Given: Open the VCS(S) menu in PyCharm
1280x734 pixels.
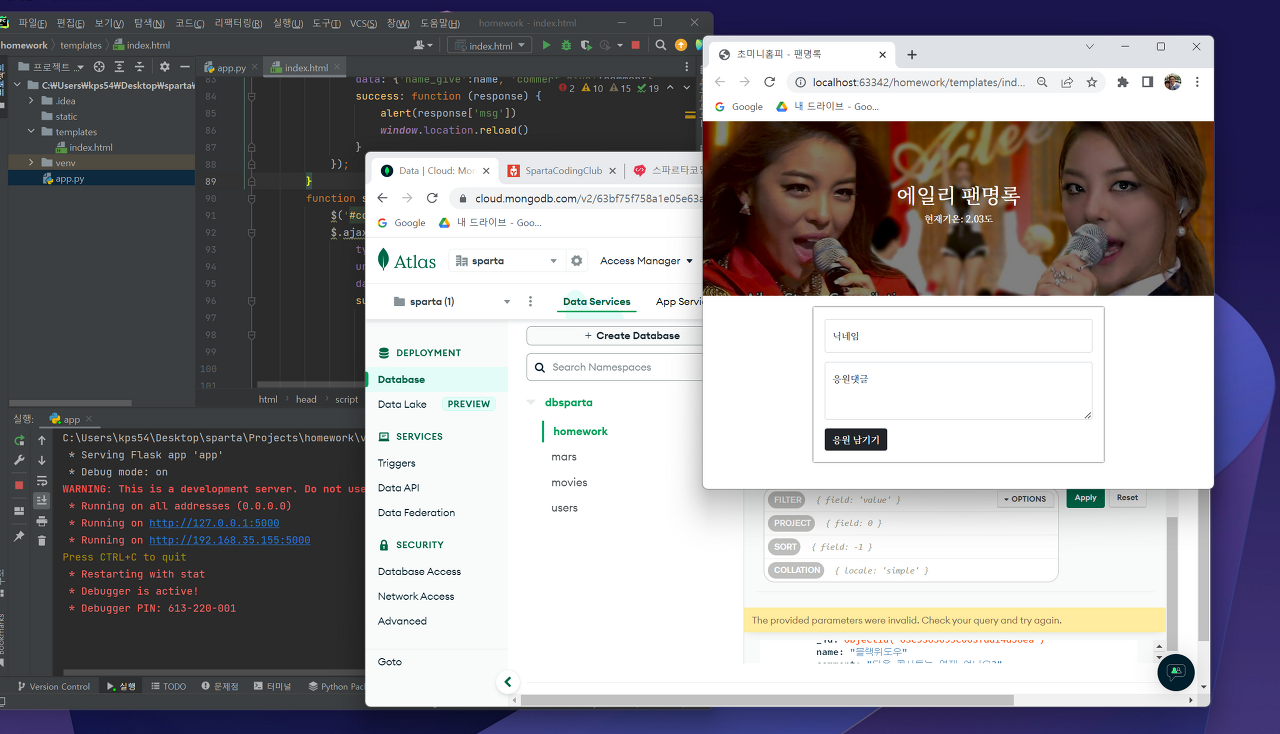Looking at the screenshot, I should [364, 22].
